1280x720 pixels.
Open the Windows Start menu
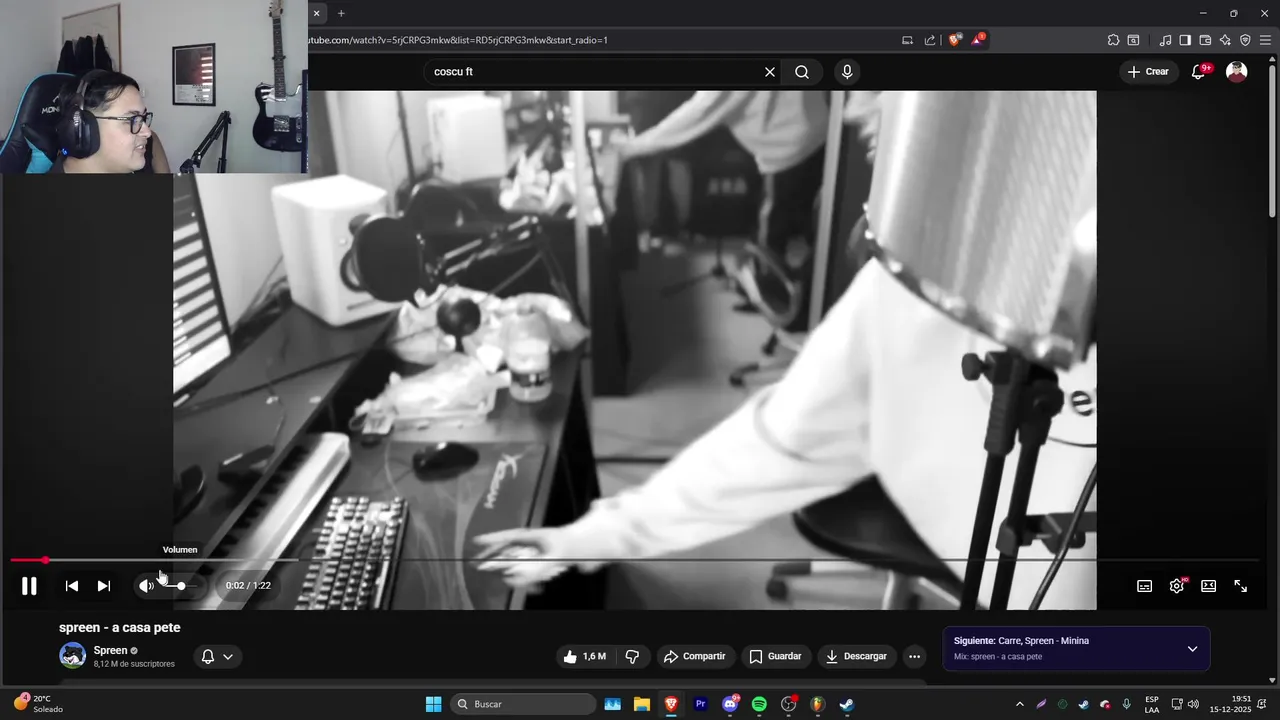pos(433,704)
